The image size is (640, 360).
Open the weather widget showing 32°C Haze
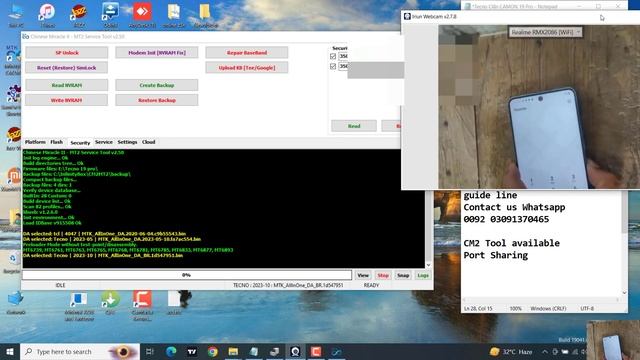tap(511, 351)
